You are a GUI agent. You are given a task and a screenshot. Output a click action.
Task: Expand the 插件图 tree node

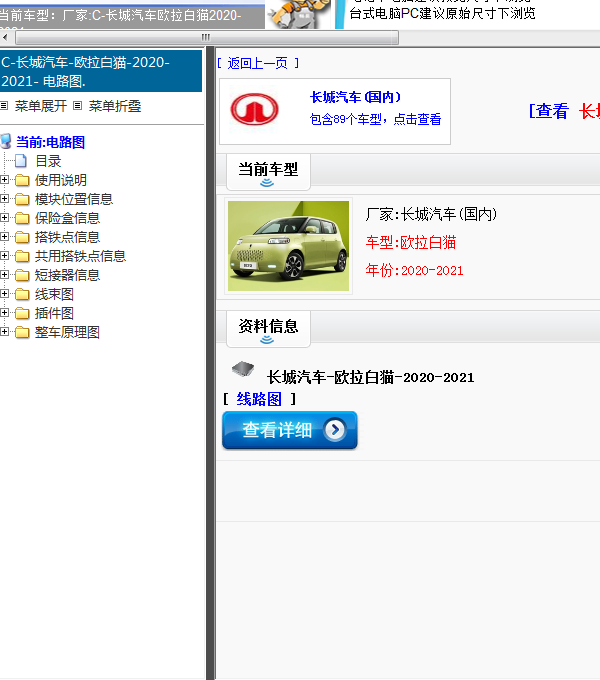pos(4,313)
